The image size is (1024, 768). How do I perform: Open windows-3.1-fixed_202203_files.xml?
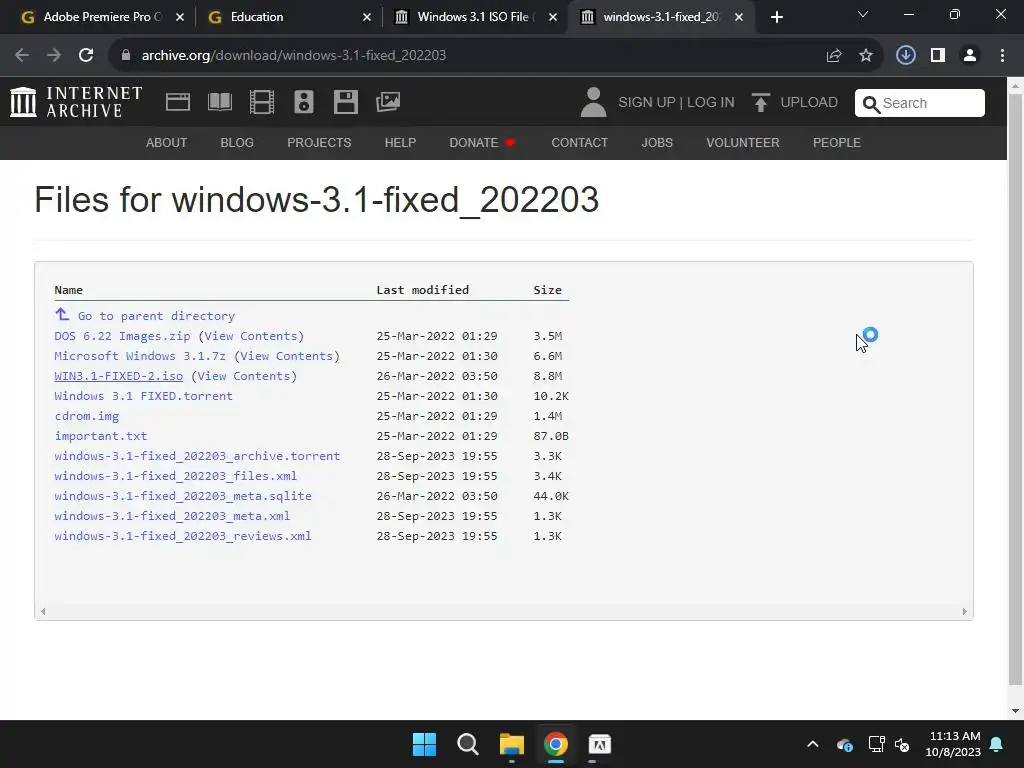click(176, 476)
